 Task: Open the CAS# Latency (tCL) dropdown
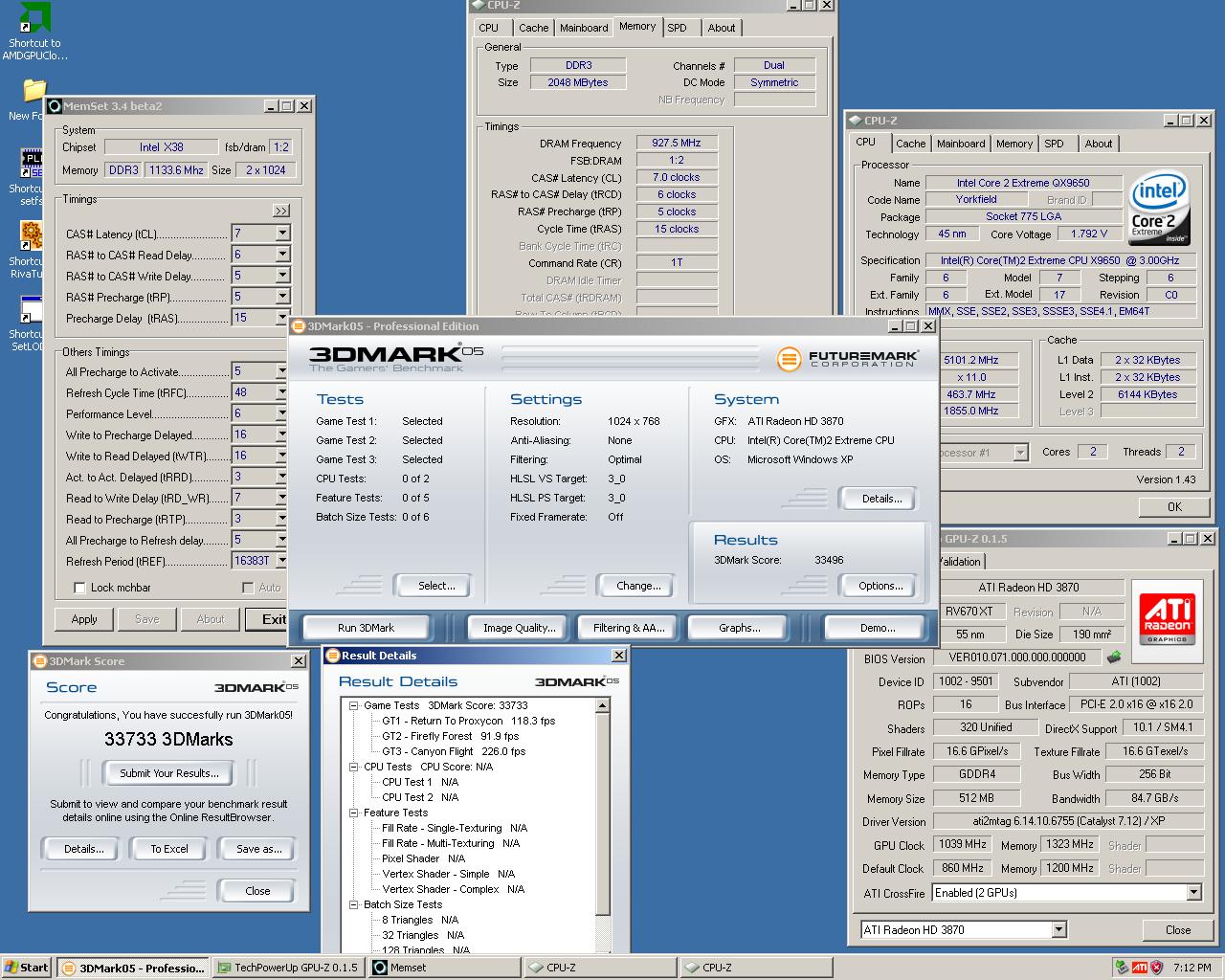[x=282, y=234]
